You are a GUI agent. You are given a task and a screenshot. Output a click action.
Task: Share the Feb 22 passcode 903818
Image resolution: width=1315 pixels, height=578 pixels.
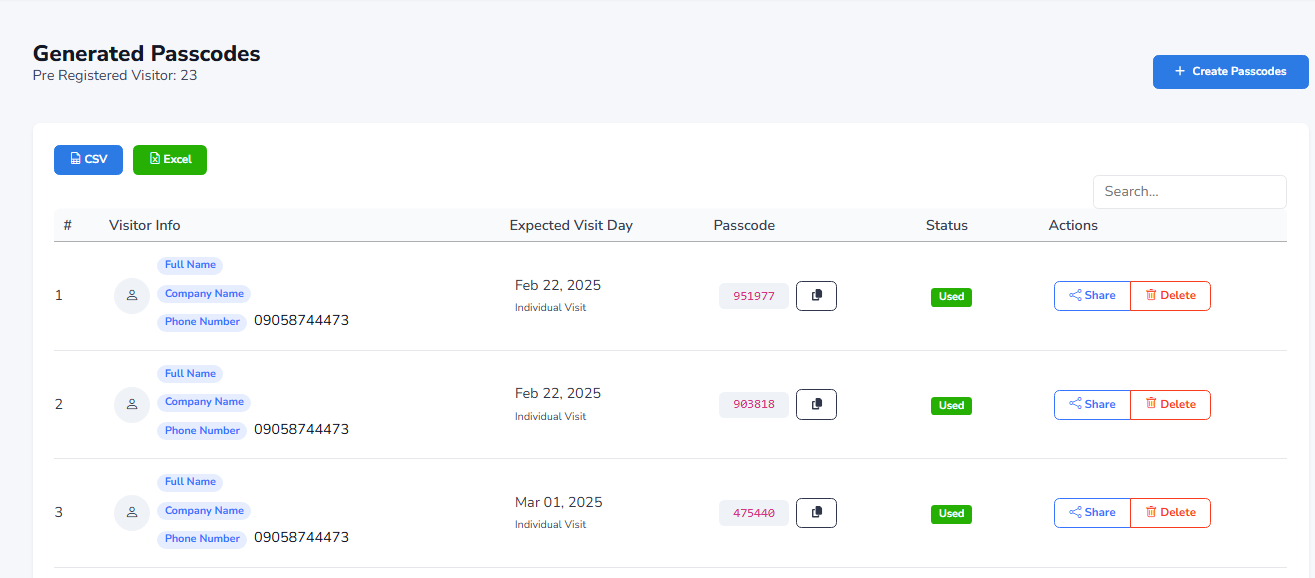pyautogui.click(x=1092, y=404)
